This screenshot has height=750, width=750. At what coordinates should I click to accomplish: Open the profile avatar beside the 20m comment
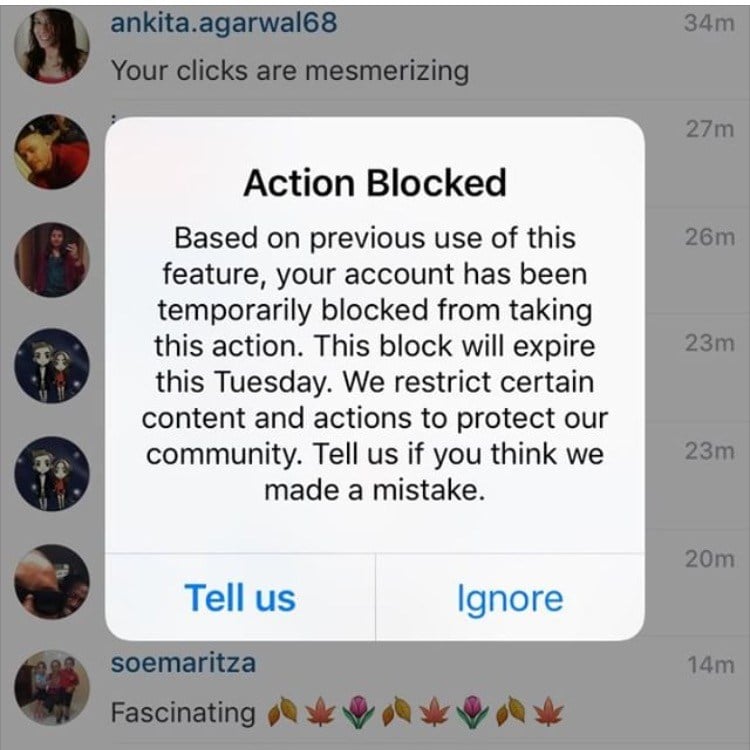[52, 582]
